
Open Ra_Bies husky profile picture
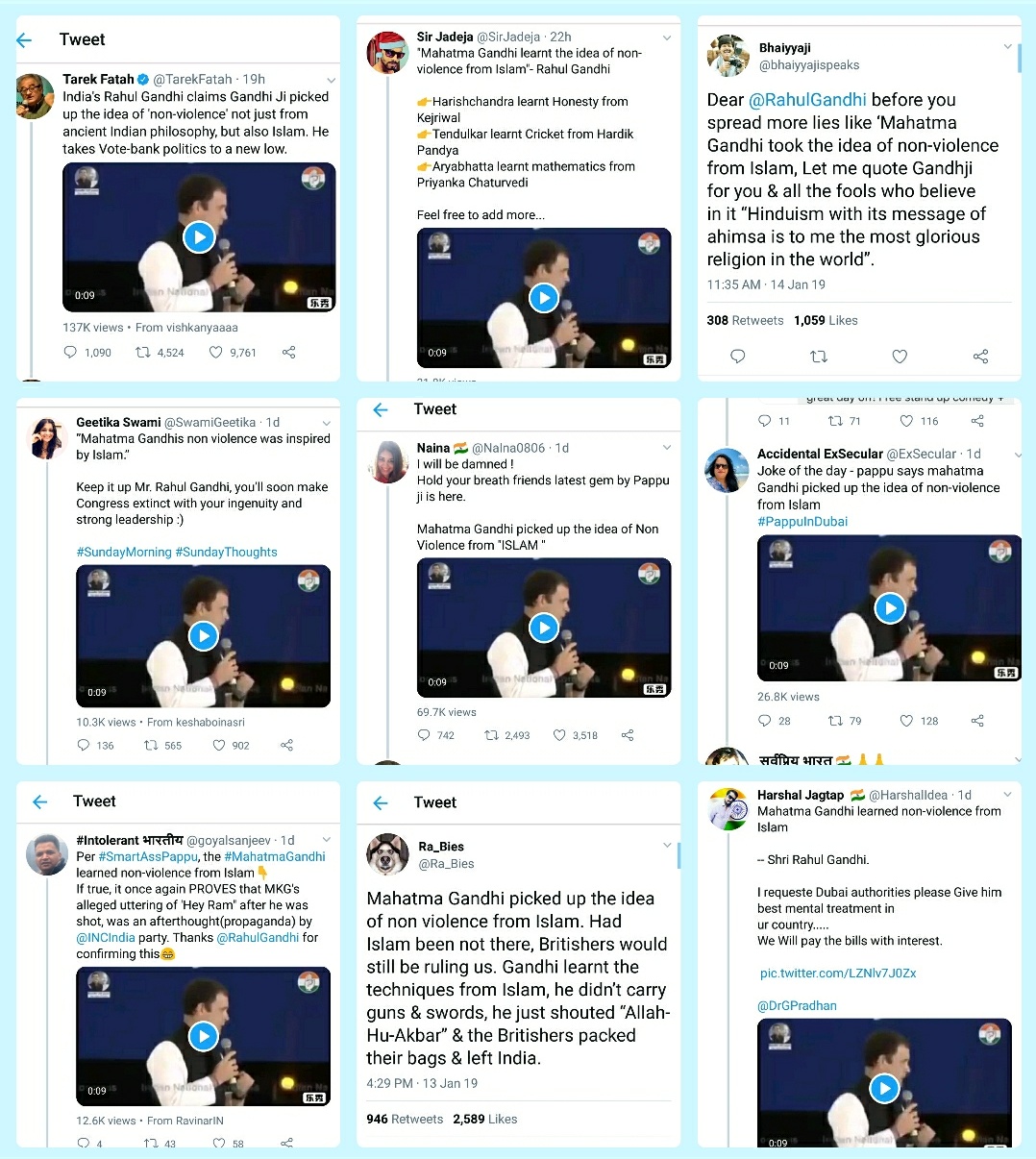387,853
